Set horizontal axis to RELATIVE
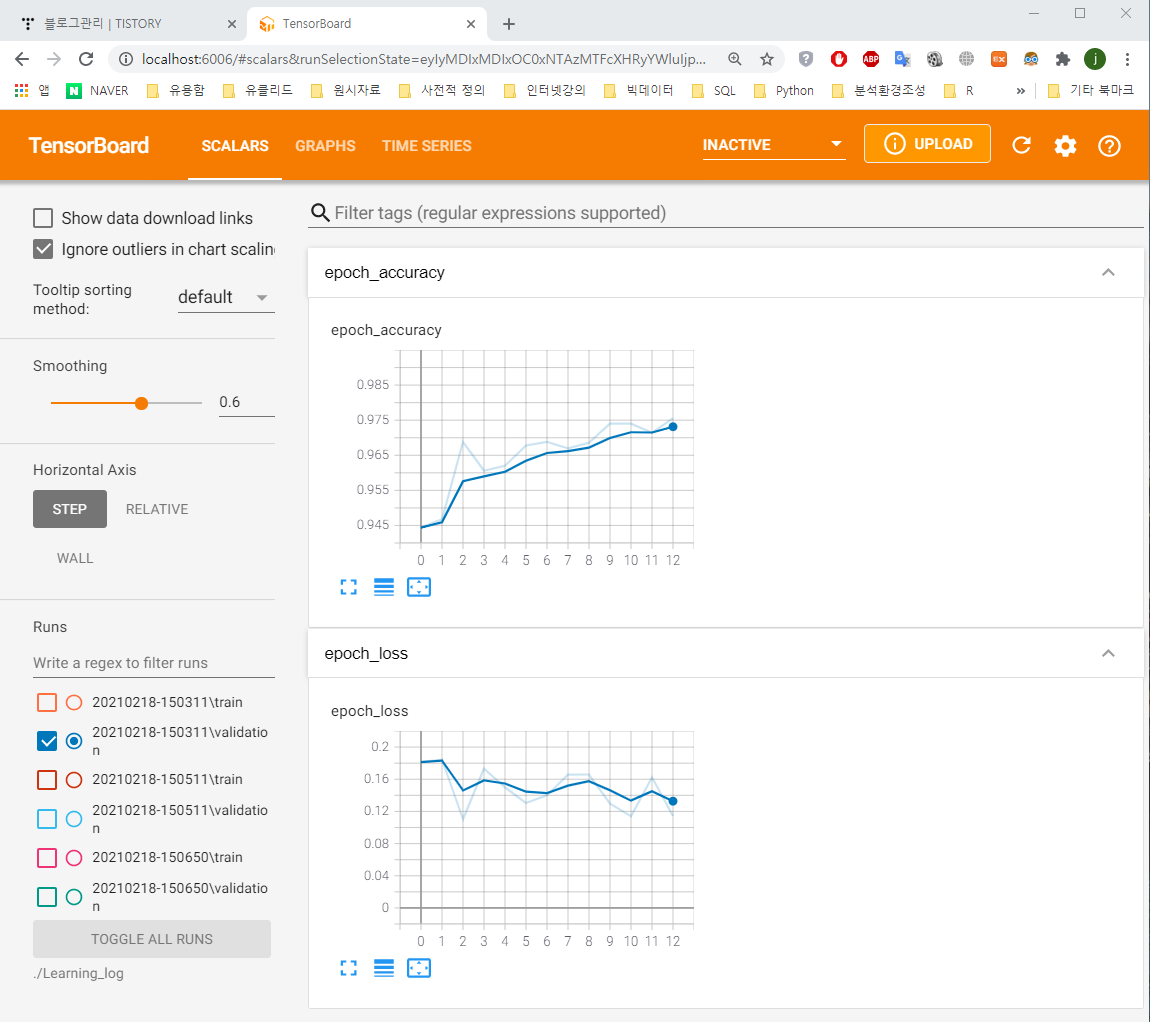 [x=157, y=509]
